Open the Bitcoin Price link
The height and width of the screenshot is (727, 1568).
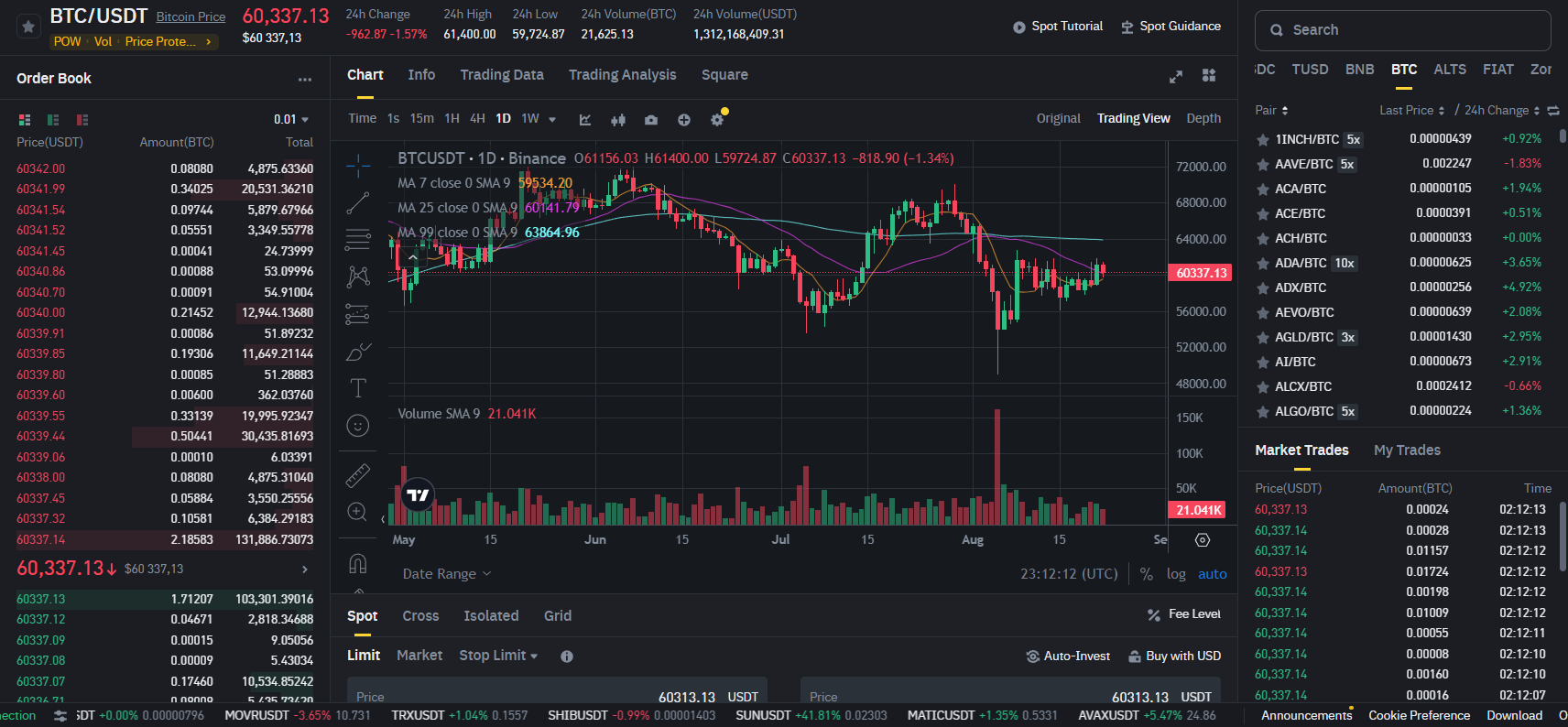tap(191, 16)
